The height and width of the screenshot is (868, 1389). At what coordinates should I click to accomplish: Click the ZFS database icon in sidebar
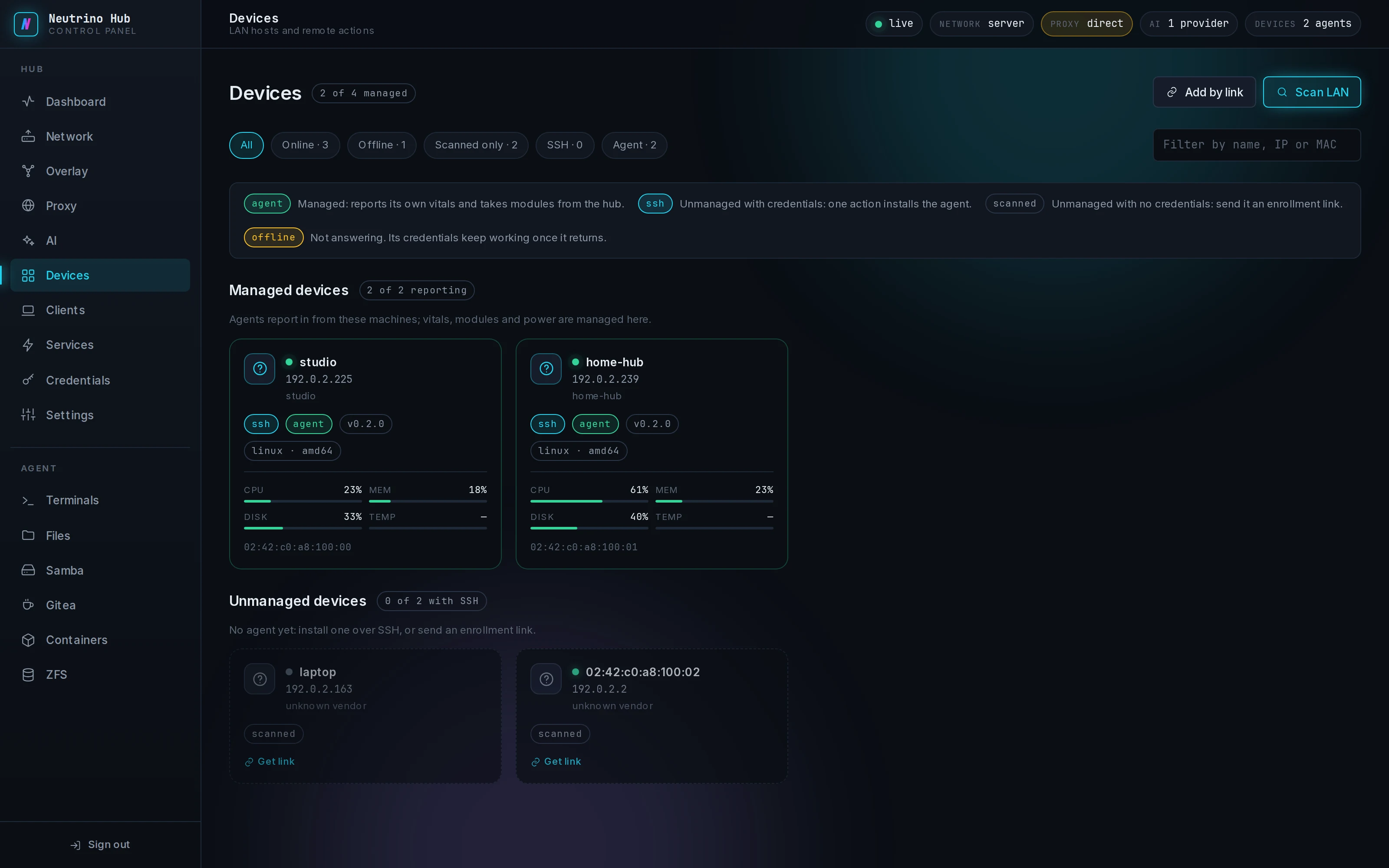pyautogui.click(x=28, y=674)
